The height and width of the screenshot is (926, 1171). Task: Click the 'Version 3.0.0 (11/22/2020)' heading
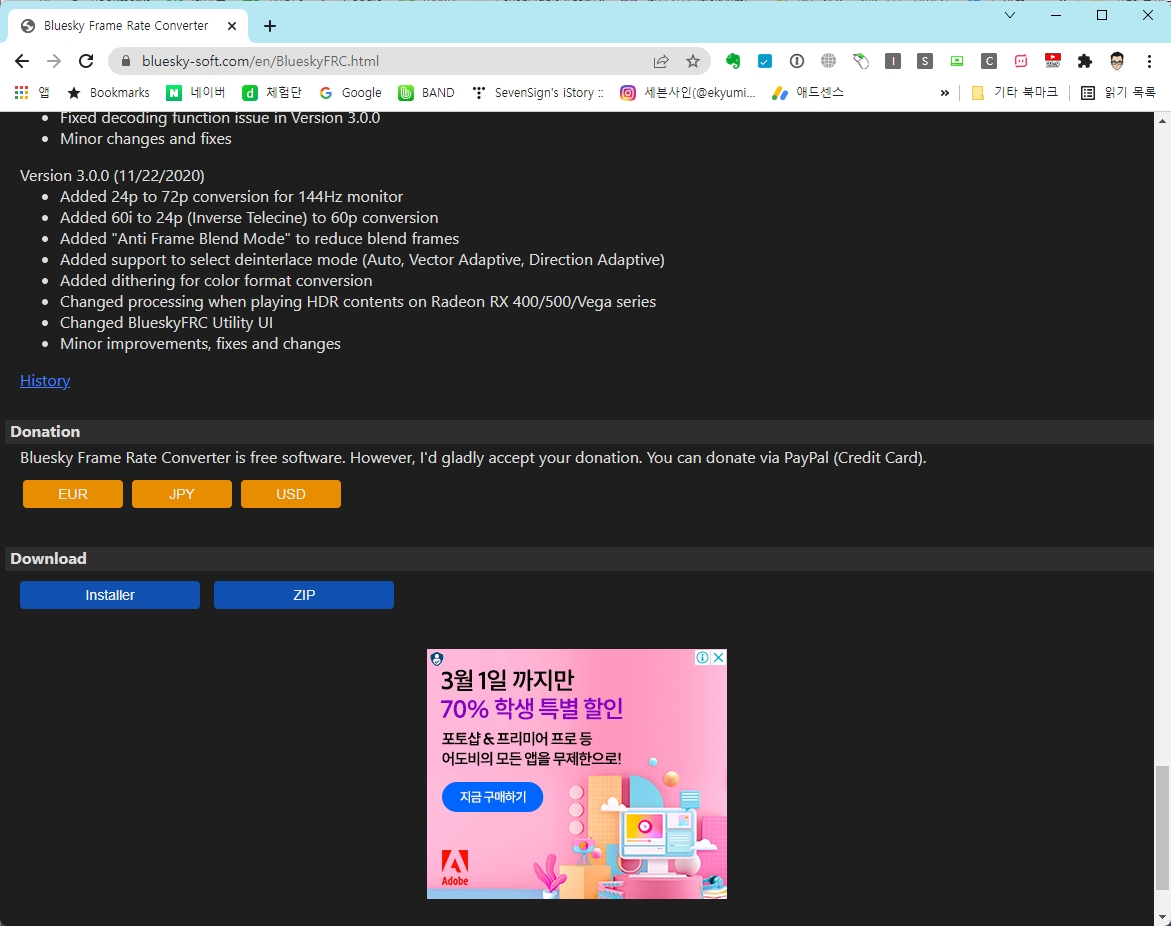coord(112,175)
